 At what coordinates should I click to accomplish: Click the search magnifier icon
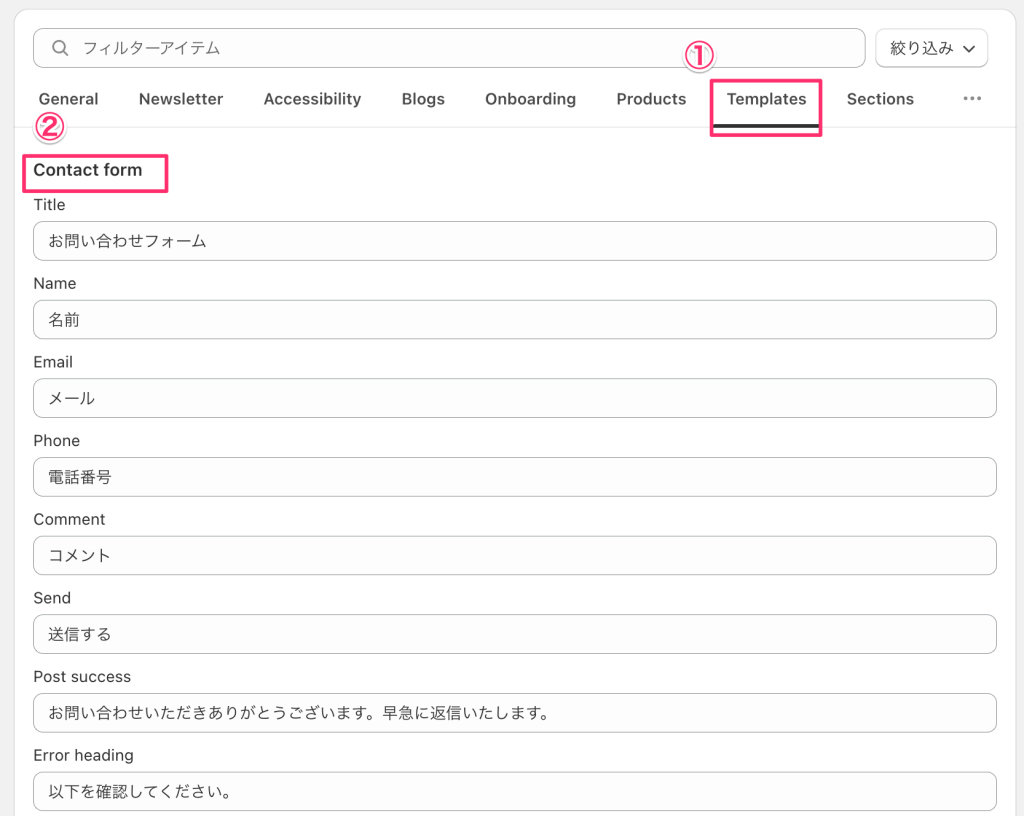click(60, 47)
